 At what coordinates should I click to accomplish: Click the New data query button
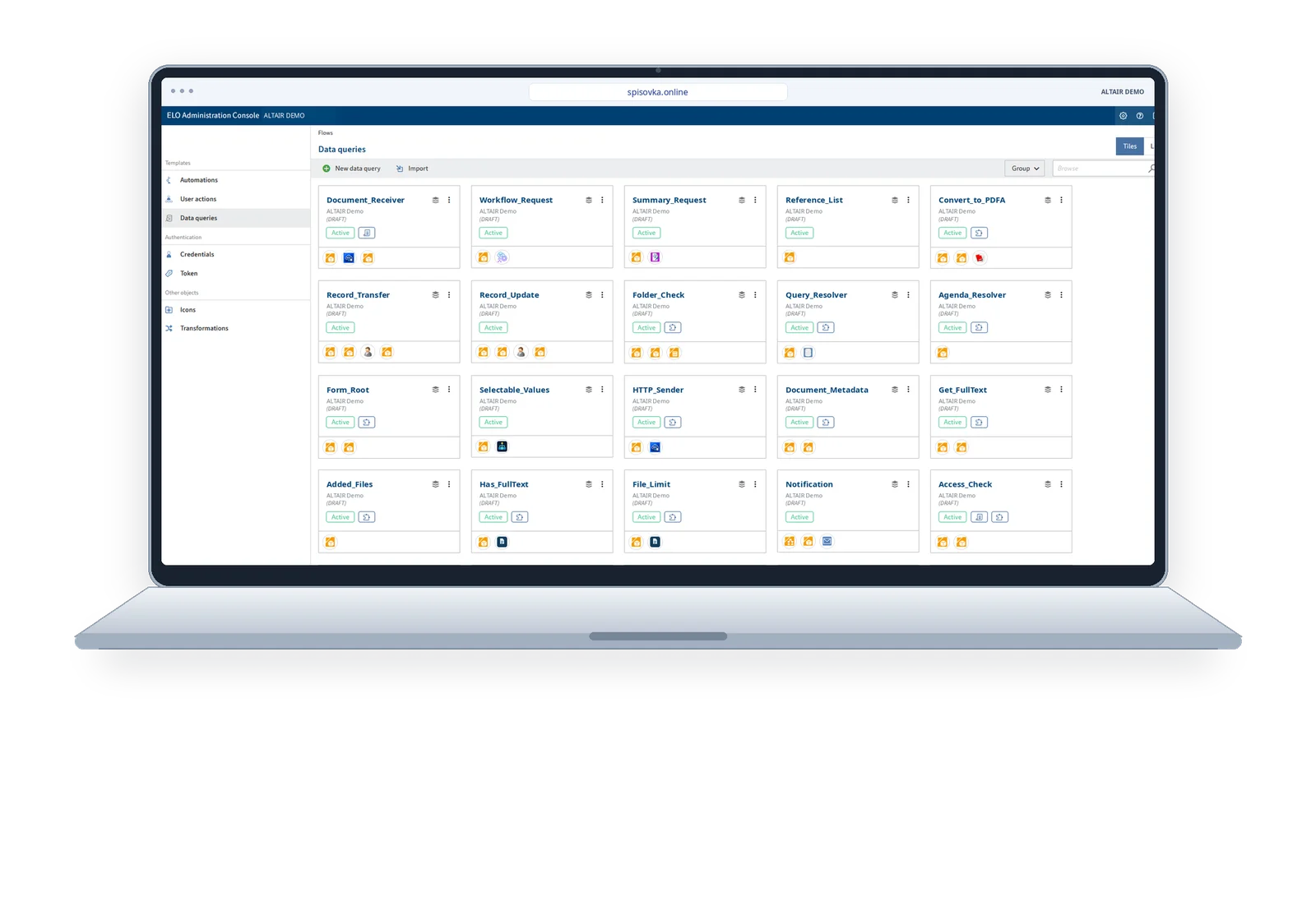[351, 169]
